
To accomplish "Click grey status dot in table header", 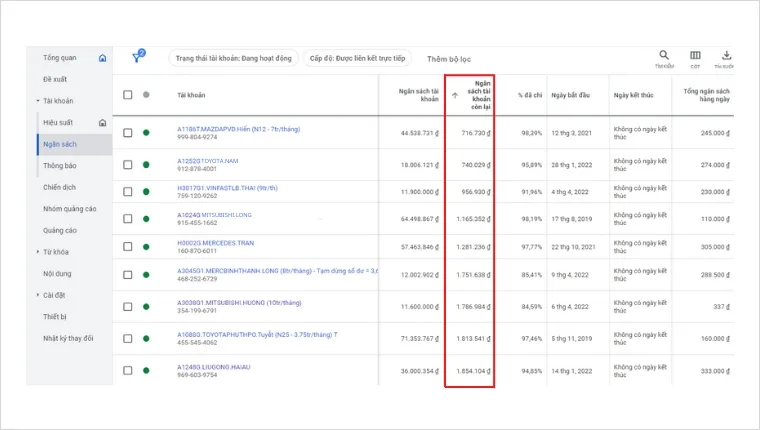I will [146, 95].
